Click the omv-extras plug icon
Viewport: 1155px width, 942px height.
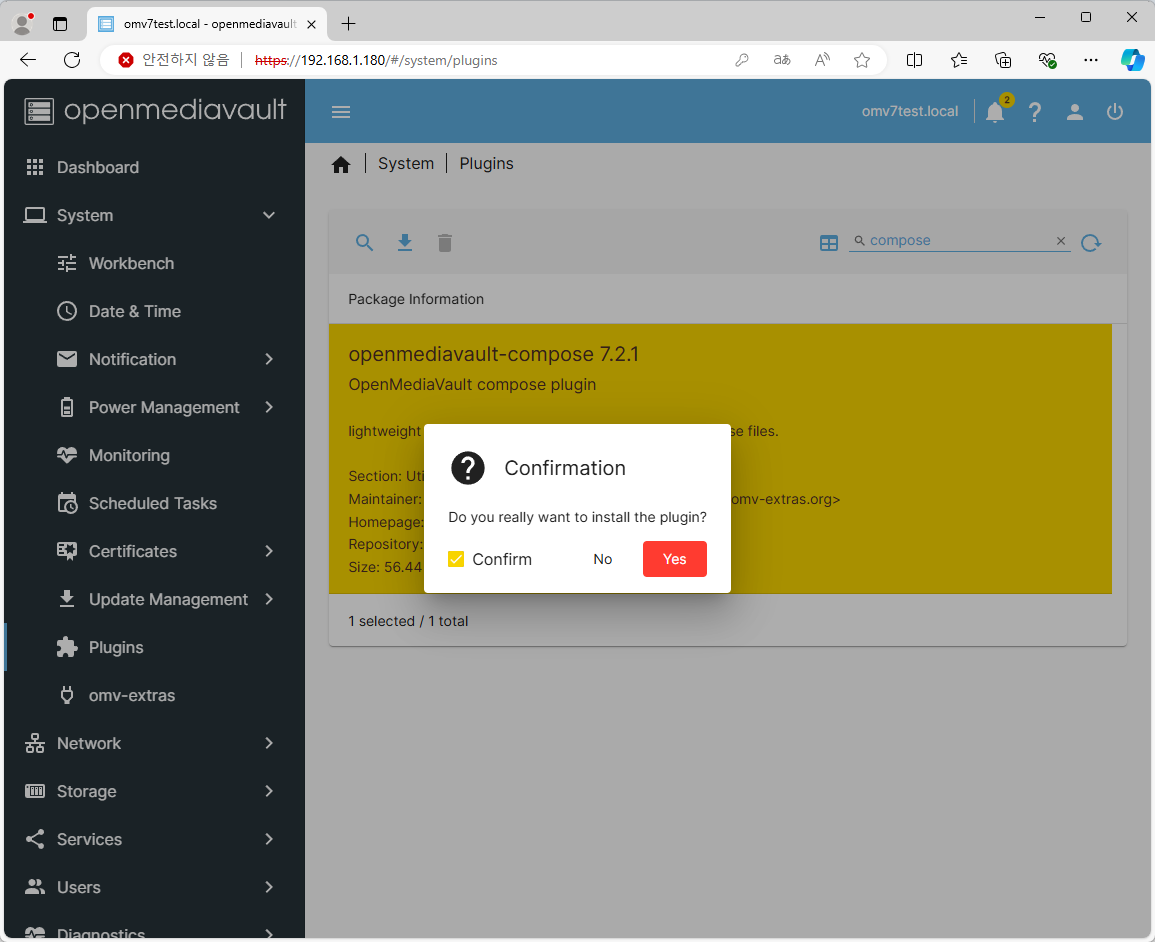coord(67,695)
